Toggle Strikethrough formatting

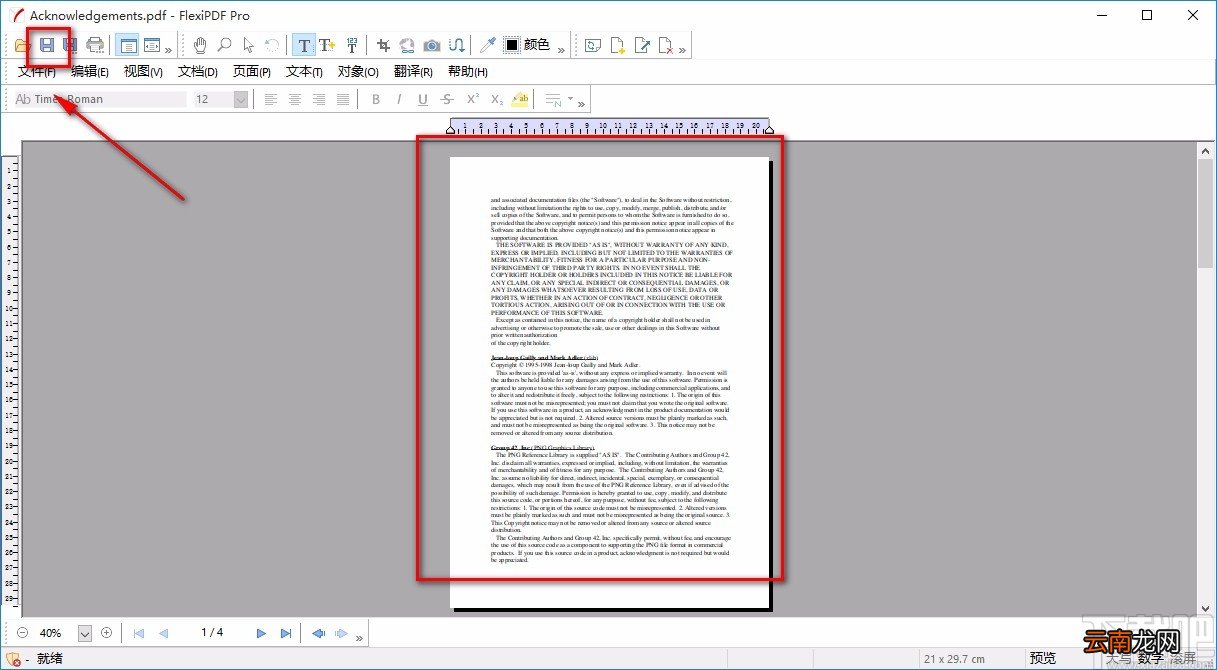coord(447,99)
